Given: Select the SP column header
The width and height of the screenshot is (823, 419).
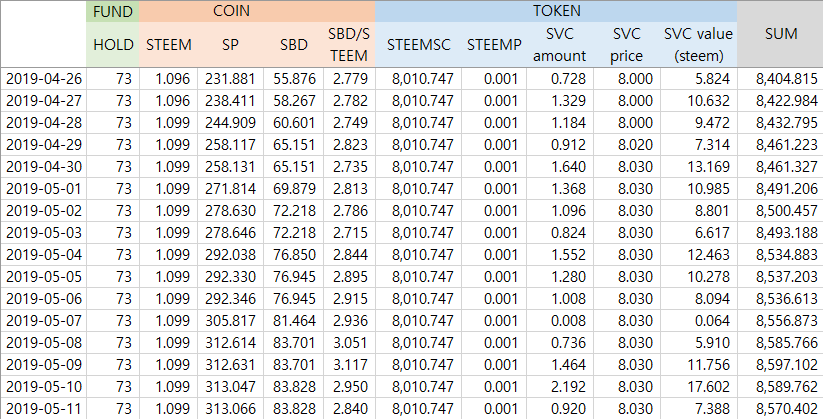Looking at the screenshot, I should click(x=231, y=45).
